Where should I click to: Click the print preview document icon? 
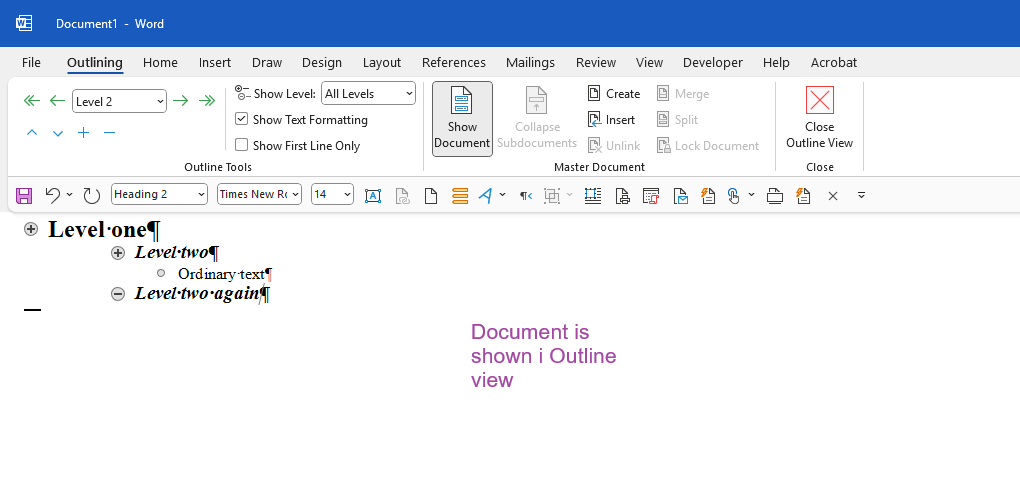[x=622, y=195]
